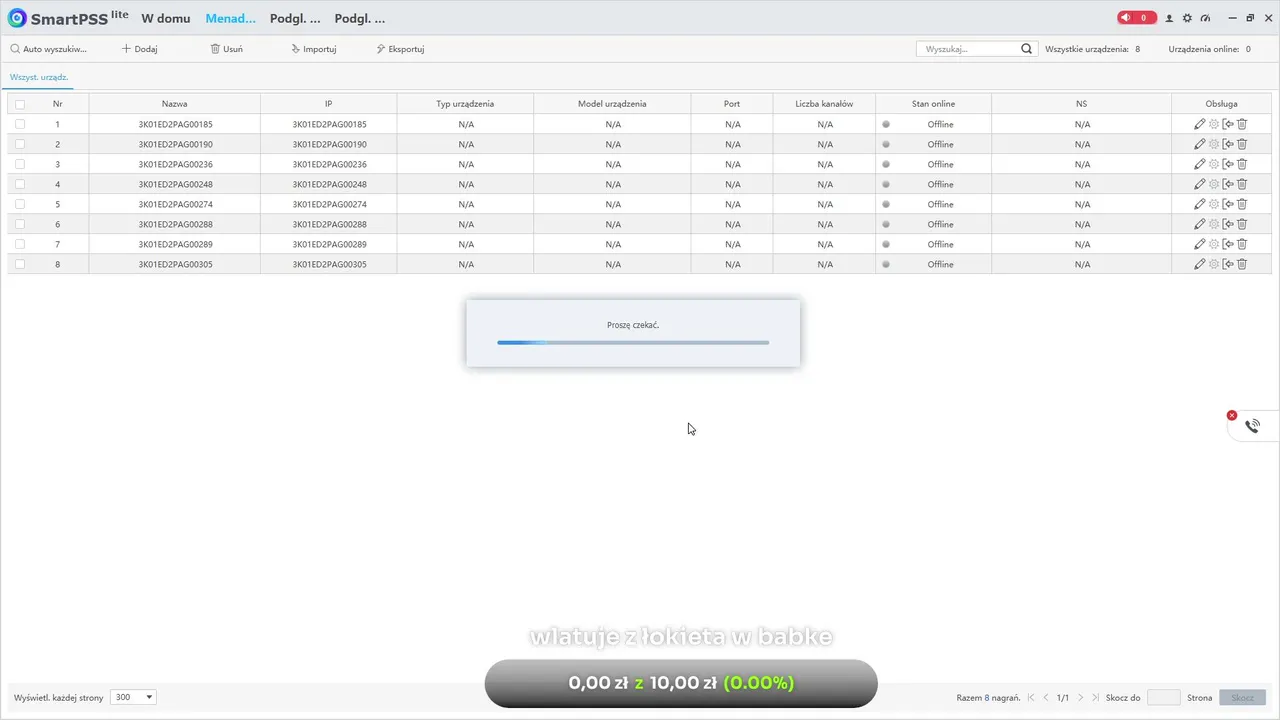
Task: Open the system performance gauge icon
Action: click(1205, 18)
